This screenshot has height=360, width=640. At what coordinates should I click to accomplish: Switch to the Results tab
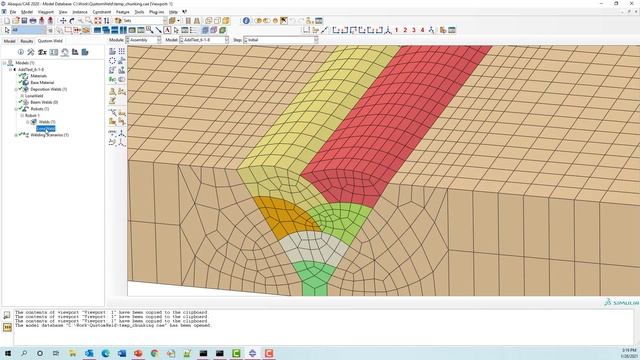pyautogui.click(x=27, y=41)
